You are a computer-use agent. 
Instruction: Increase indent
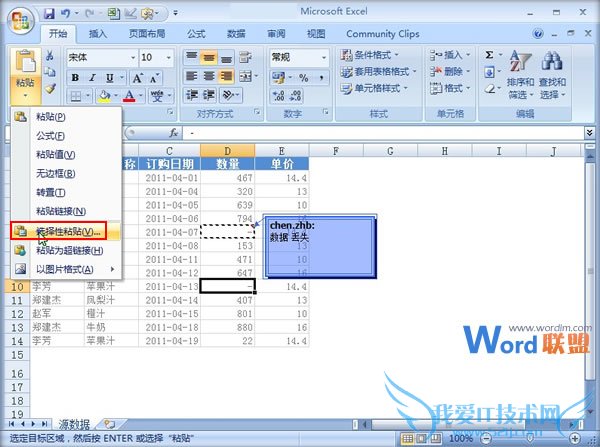tap(209, 95)
